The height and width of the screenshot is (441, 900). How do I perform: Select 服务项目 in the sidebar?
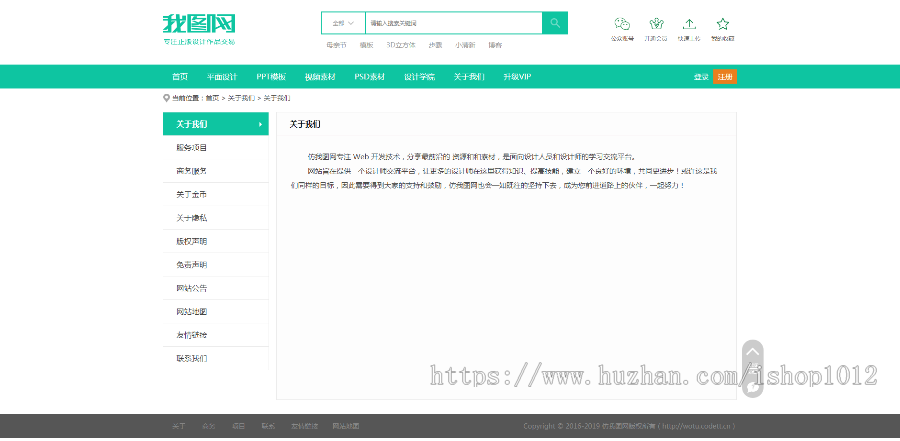pos(216,148)
